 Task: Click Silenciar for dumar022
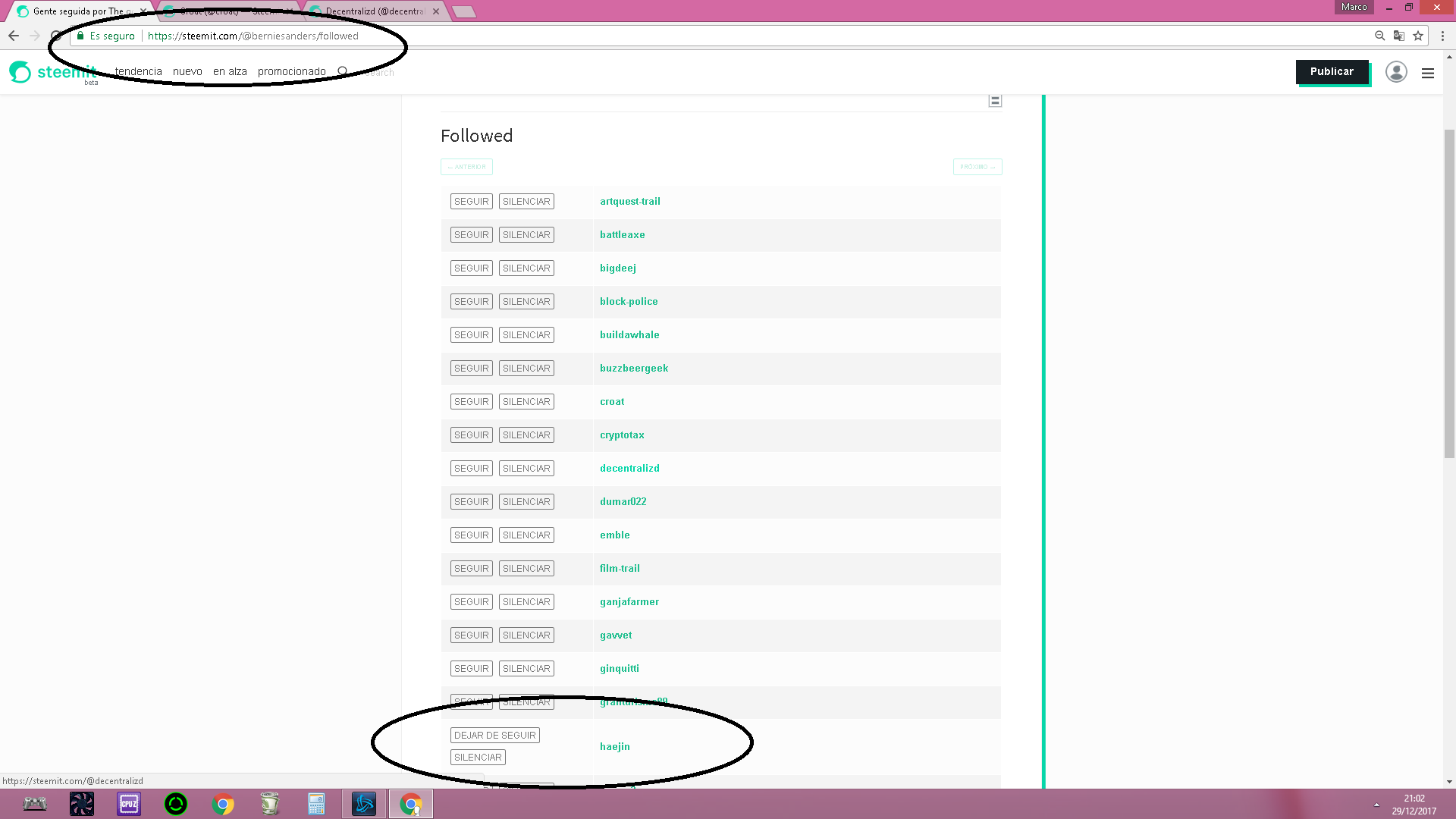click(x=526, y=502)
